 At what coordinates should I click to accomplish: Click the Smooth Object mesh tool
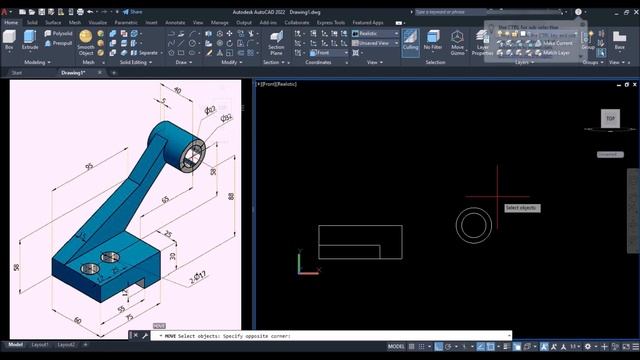point(86,42)
